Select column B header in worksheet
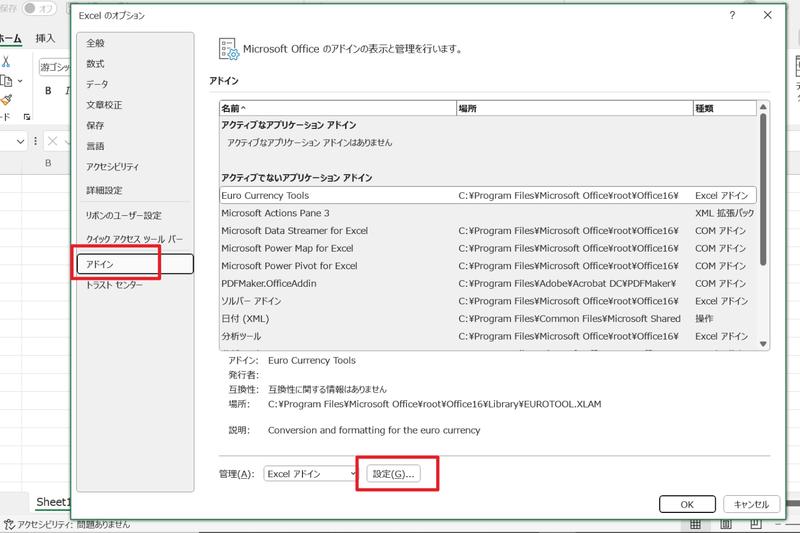This screenshot has width=800, height=533. tap(48, 163)
